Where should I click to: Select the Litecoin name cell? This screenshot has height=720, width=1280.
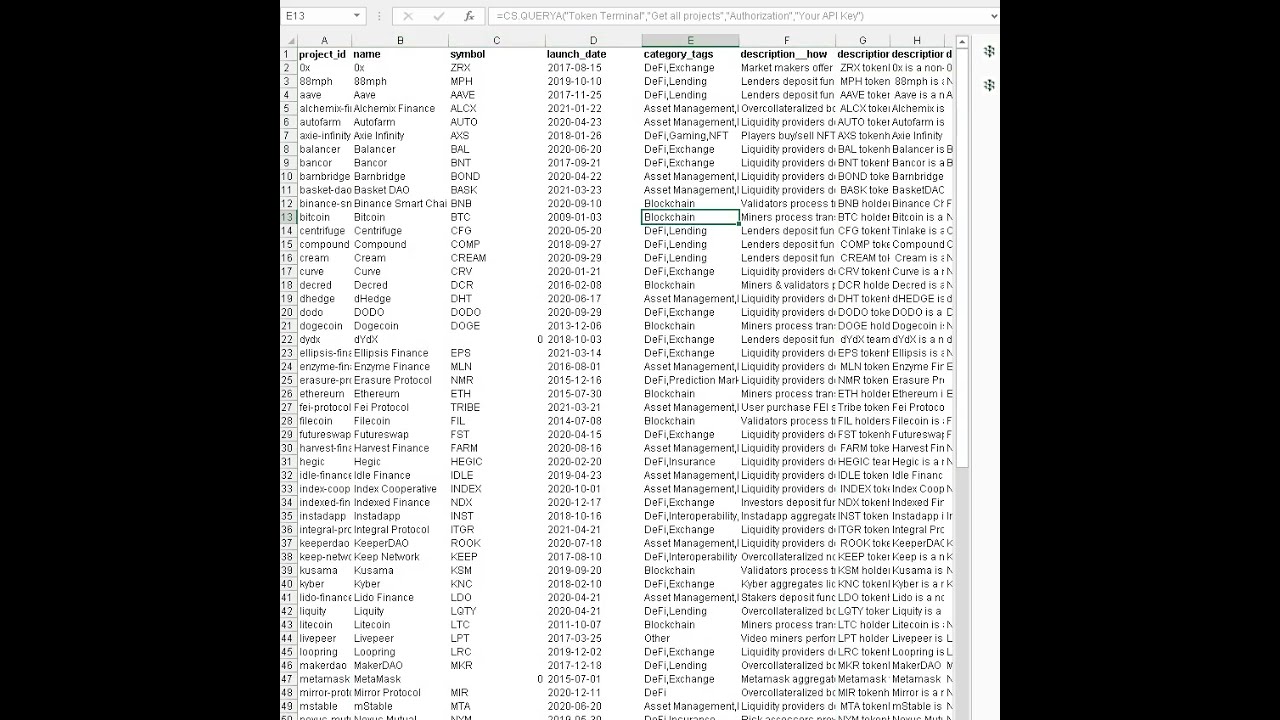tap(400, 625)
